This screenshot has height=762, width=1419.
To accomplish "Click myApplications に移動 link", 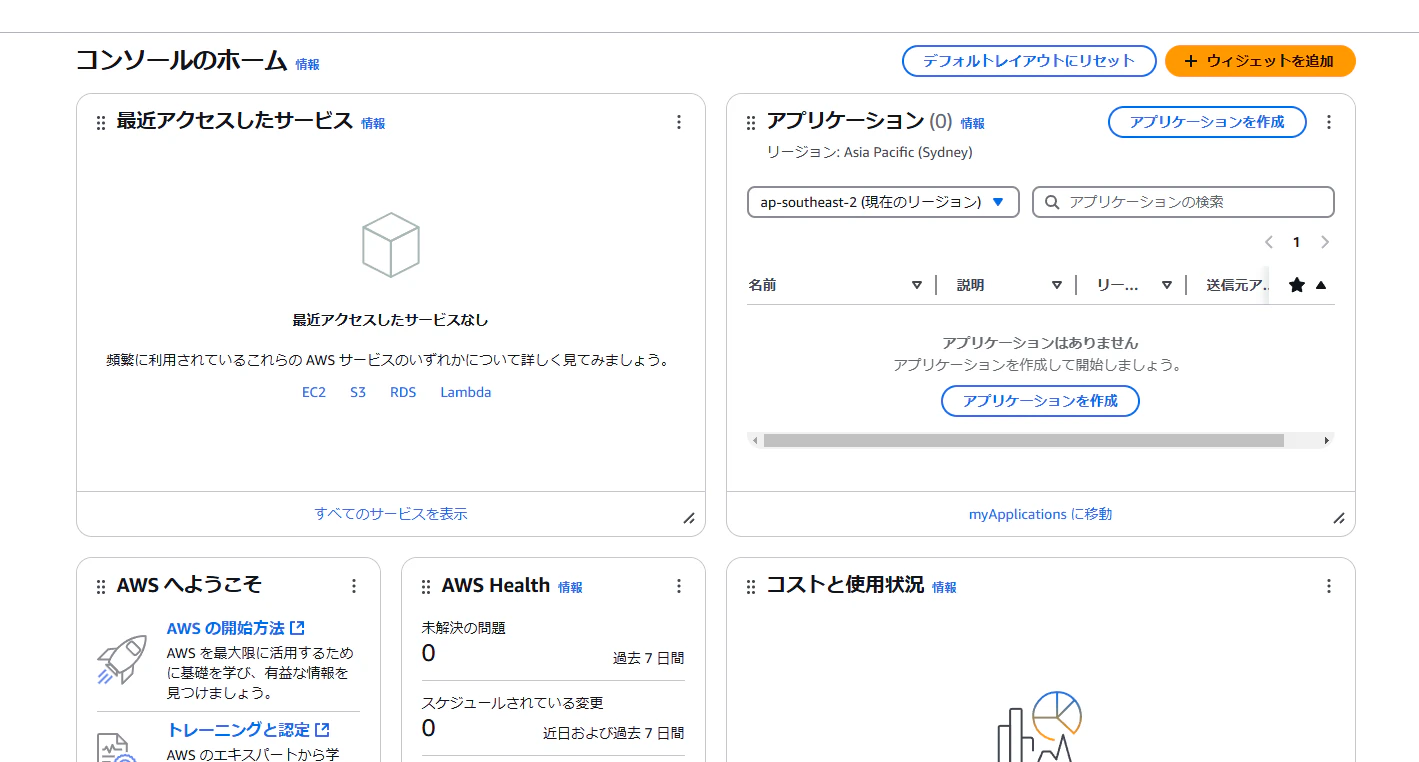I will coord(1040,514).
